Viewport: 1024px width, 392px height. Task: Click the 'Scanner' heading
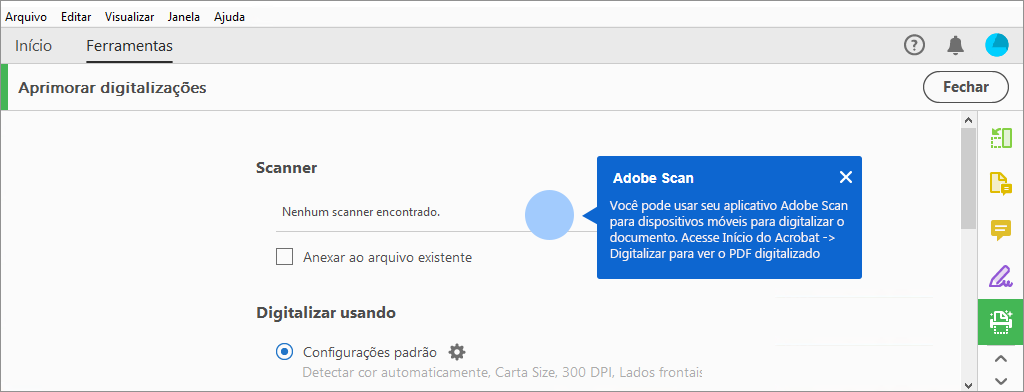[x=287, y=168]
